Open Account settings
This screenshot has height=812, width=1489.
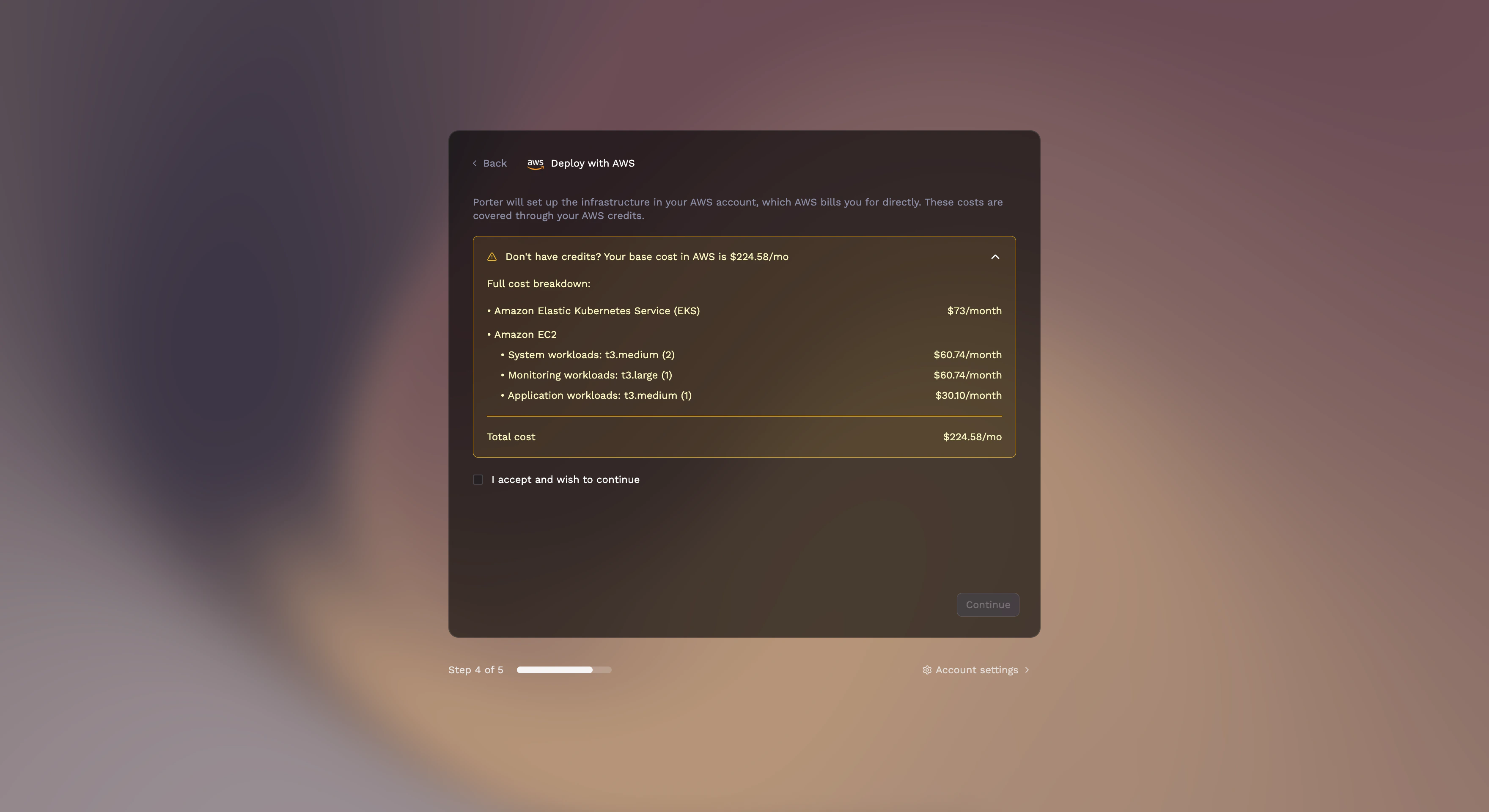coord(976,670)
